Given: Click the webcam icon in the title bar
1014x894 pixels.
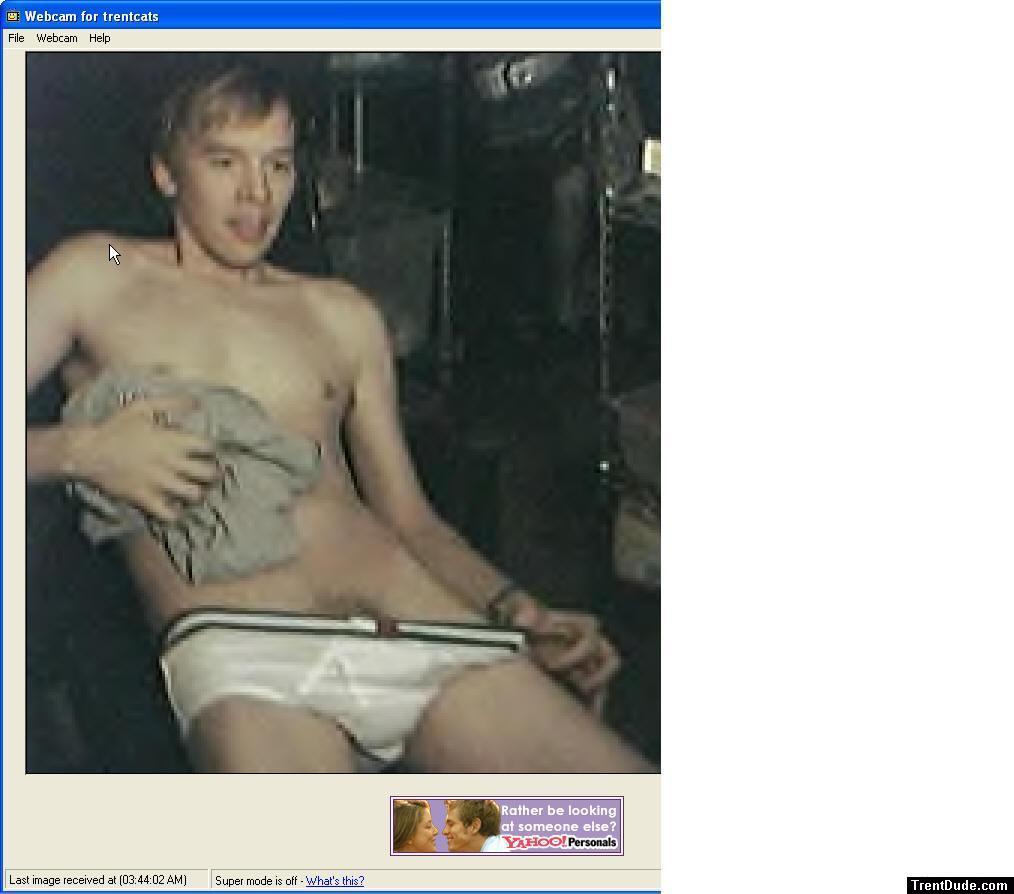Looking at the screenshot, I should point(13,16).
